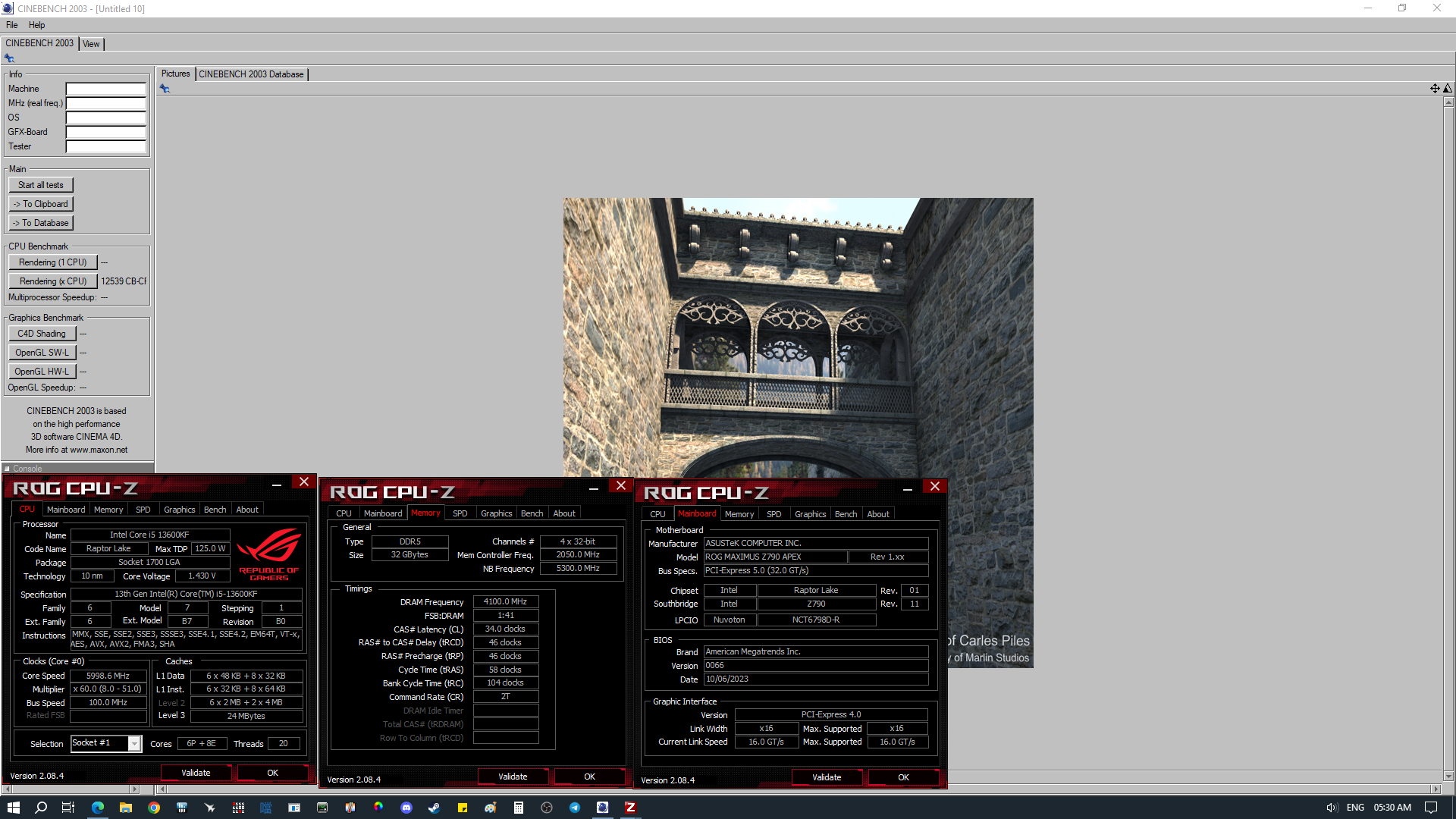Click the triangle icon at viewer top-right
This screenshot has height=819, width=1456.
click(1448, 89)
